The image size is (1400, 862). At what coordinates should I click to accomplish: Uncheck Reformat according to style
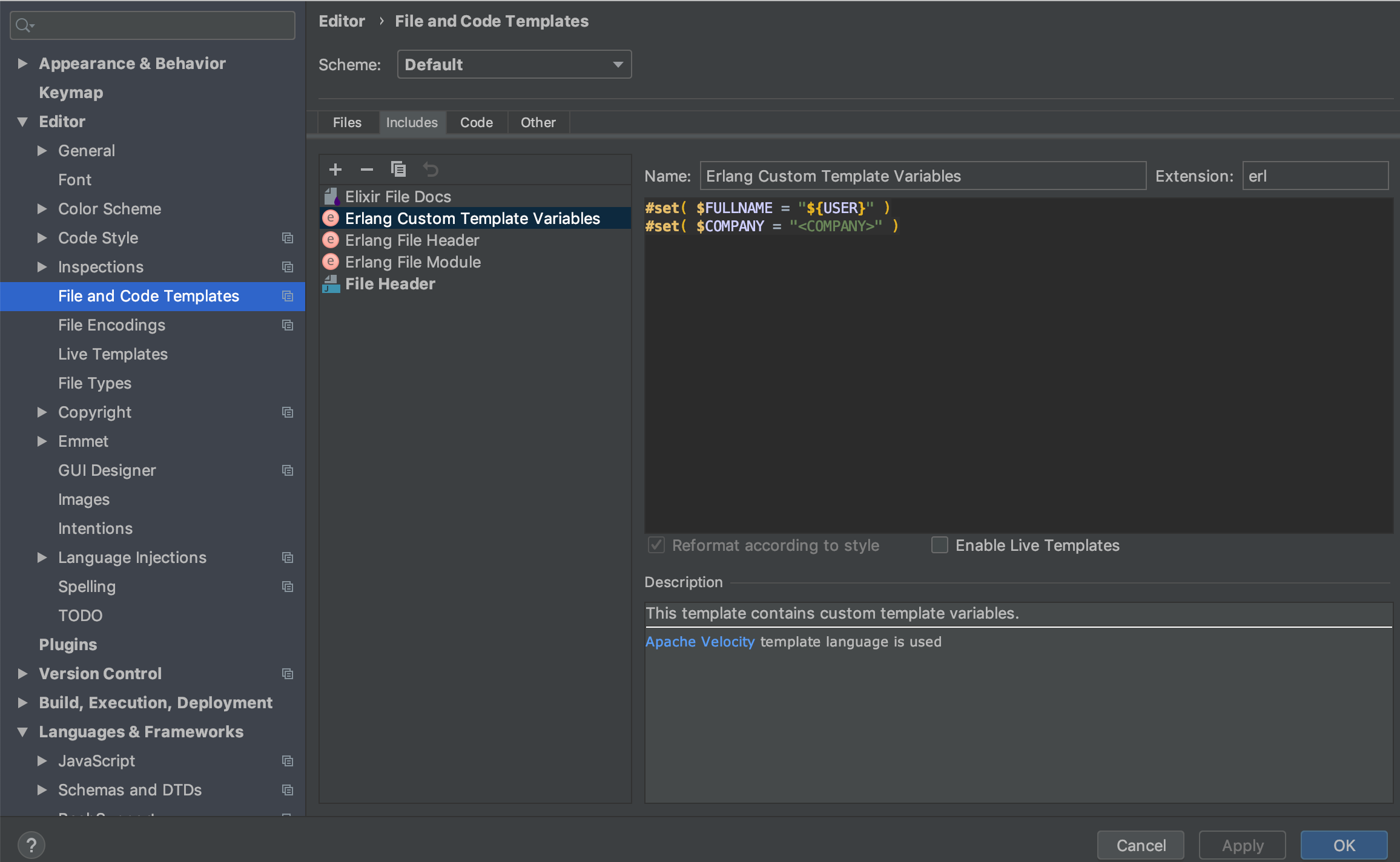(656, 545)
